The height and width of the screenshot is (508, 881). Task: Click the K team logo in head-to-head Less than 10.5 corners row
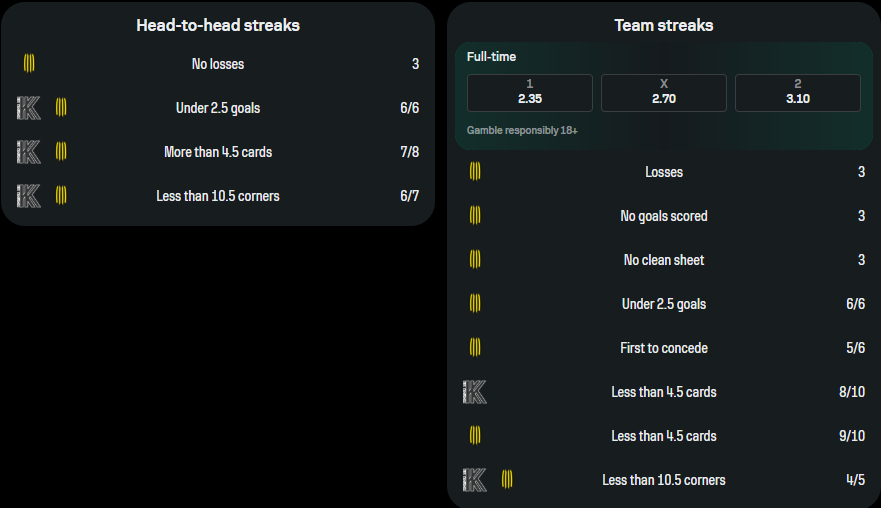(x=28, y=196)
